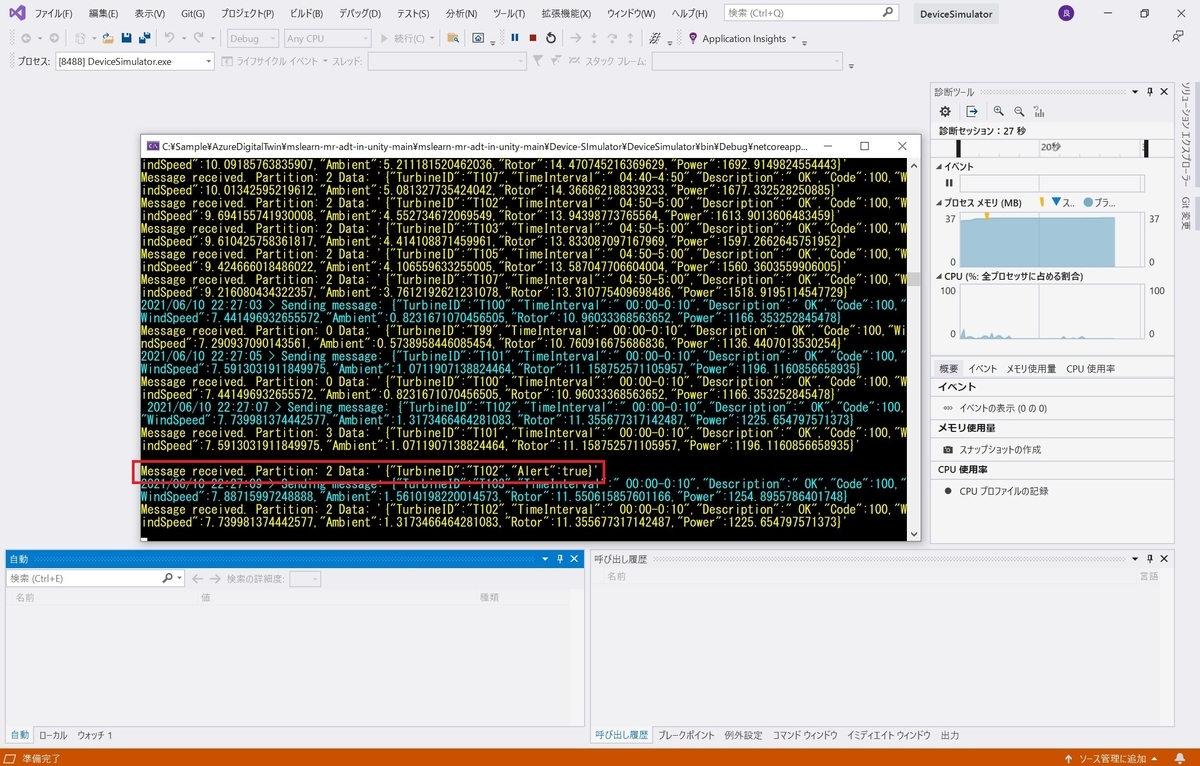Switch to the Memory Usage (メモリ使用量) tab
This screenshot has width=1200, height=766.
(1030, 368)
